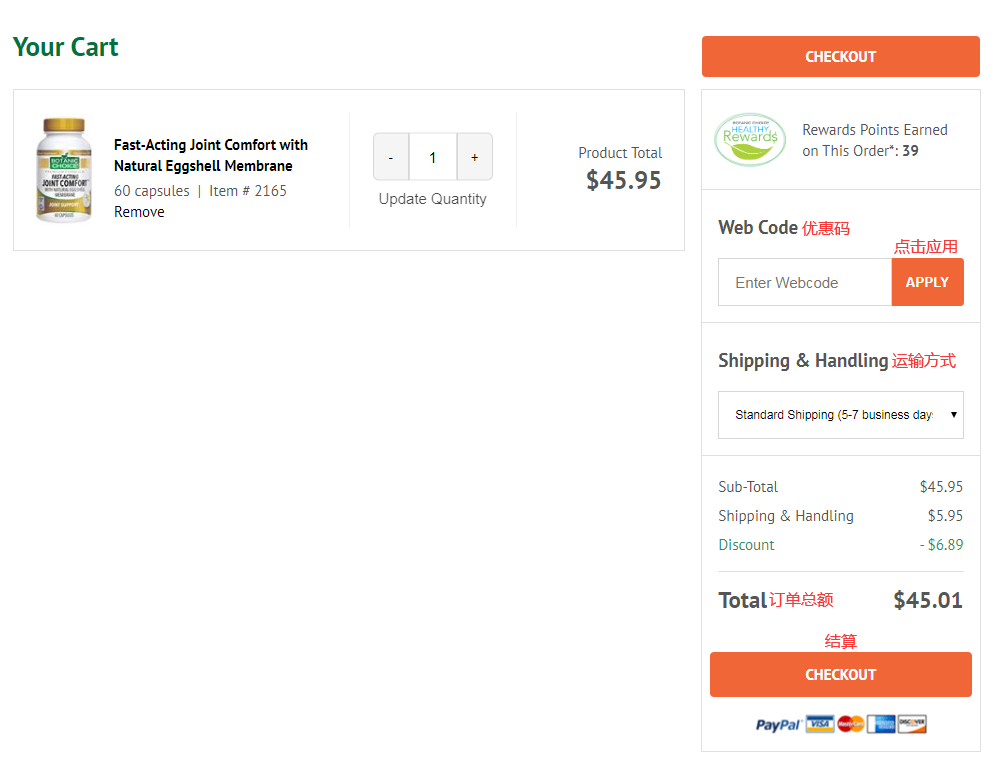Remove the item from the cart

[139, 212]
